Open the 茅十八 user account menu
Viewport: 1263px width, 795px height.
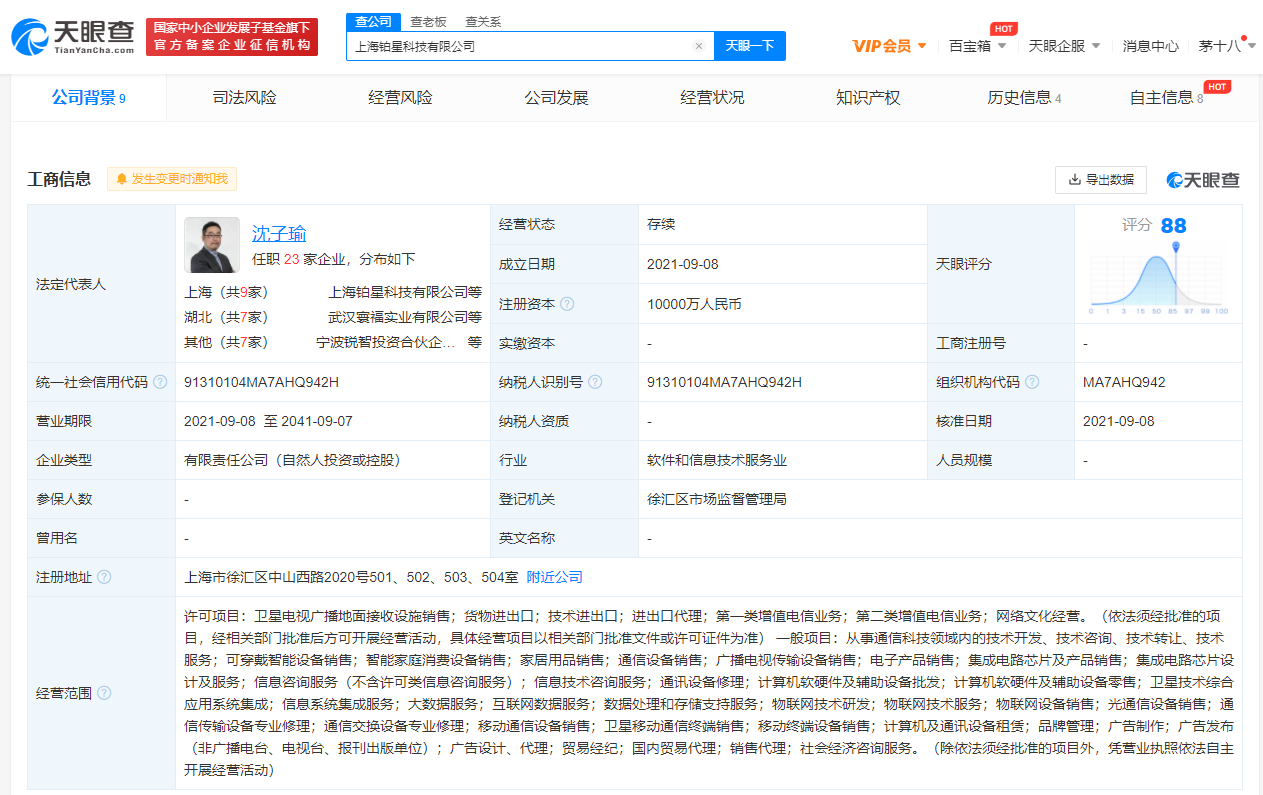(1226, 46)
